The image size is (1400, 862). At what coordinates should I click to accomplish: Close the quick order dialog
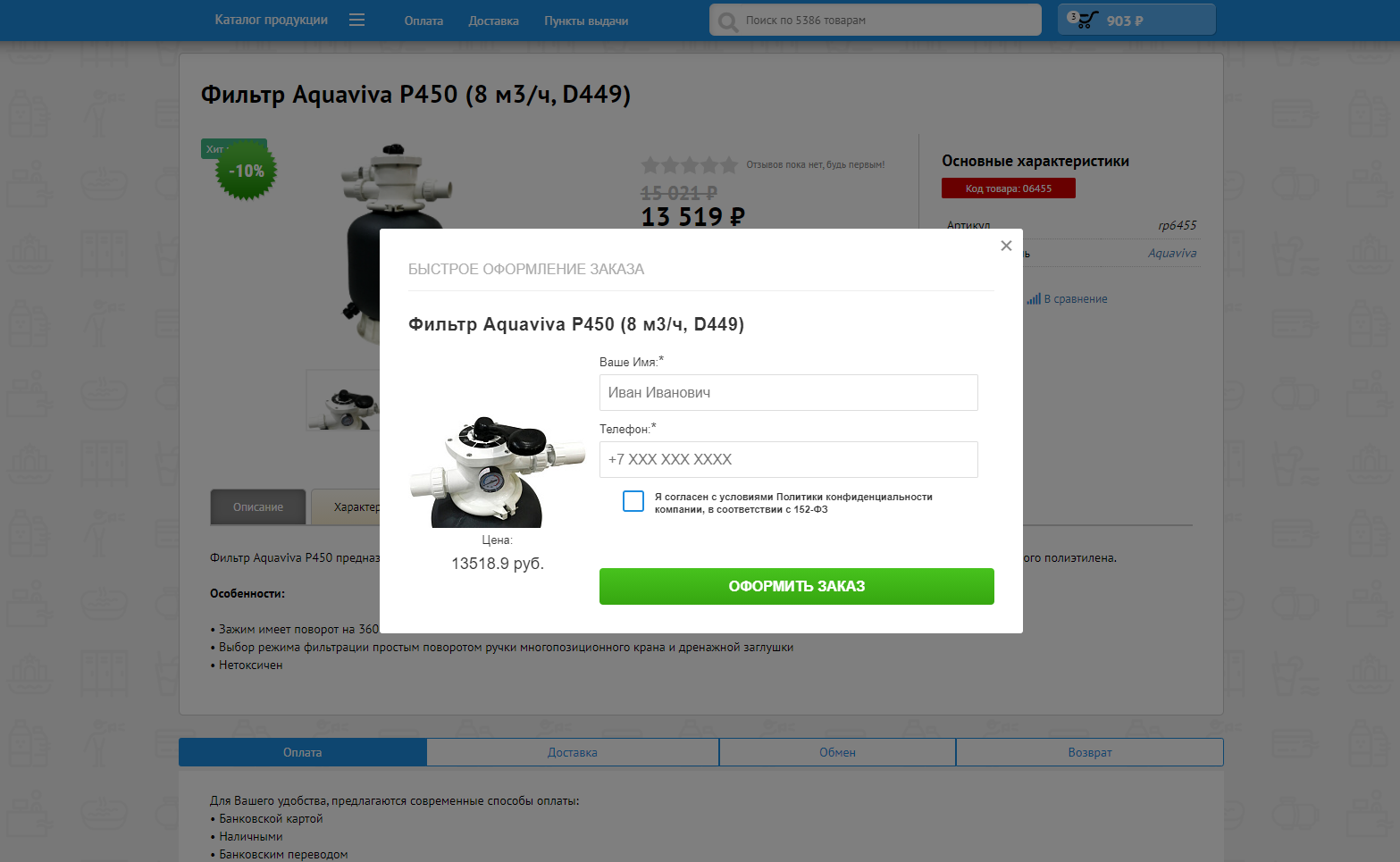[1006, 246]
